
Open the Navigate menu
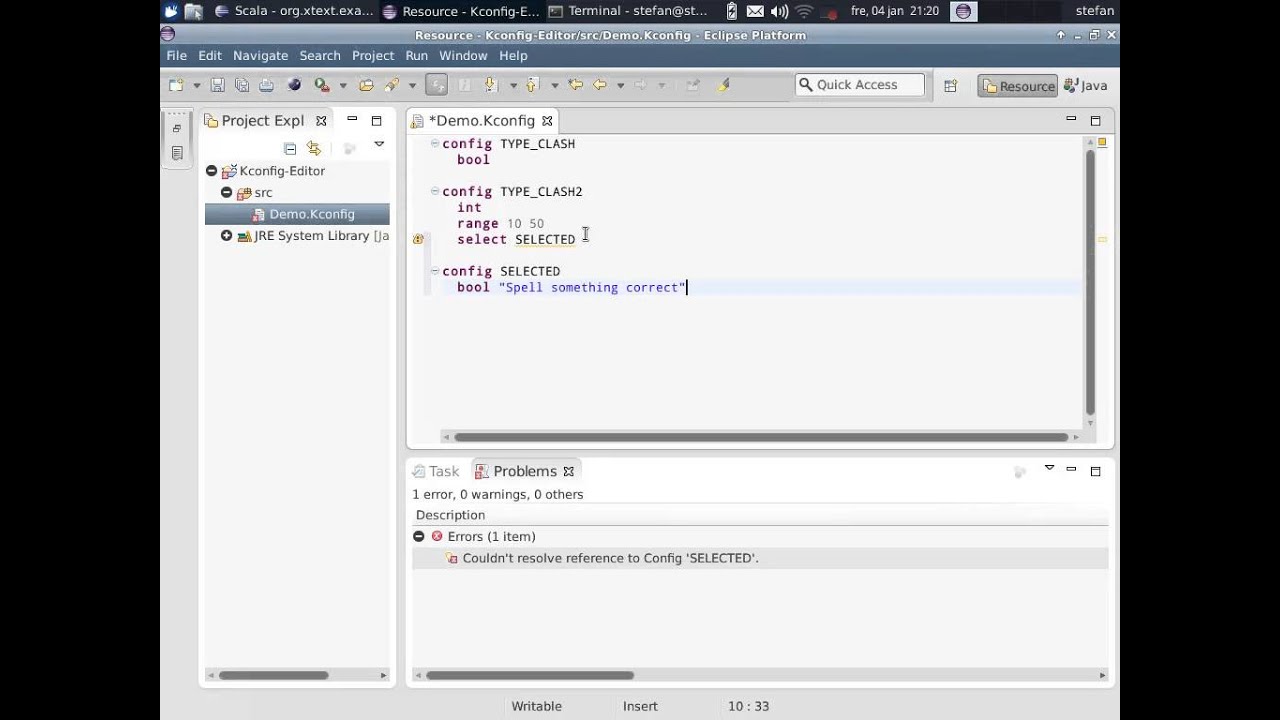(260, 56)
